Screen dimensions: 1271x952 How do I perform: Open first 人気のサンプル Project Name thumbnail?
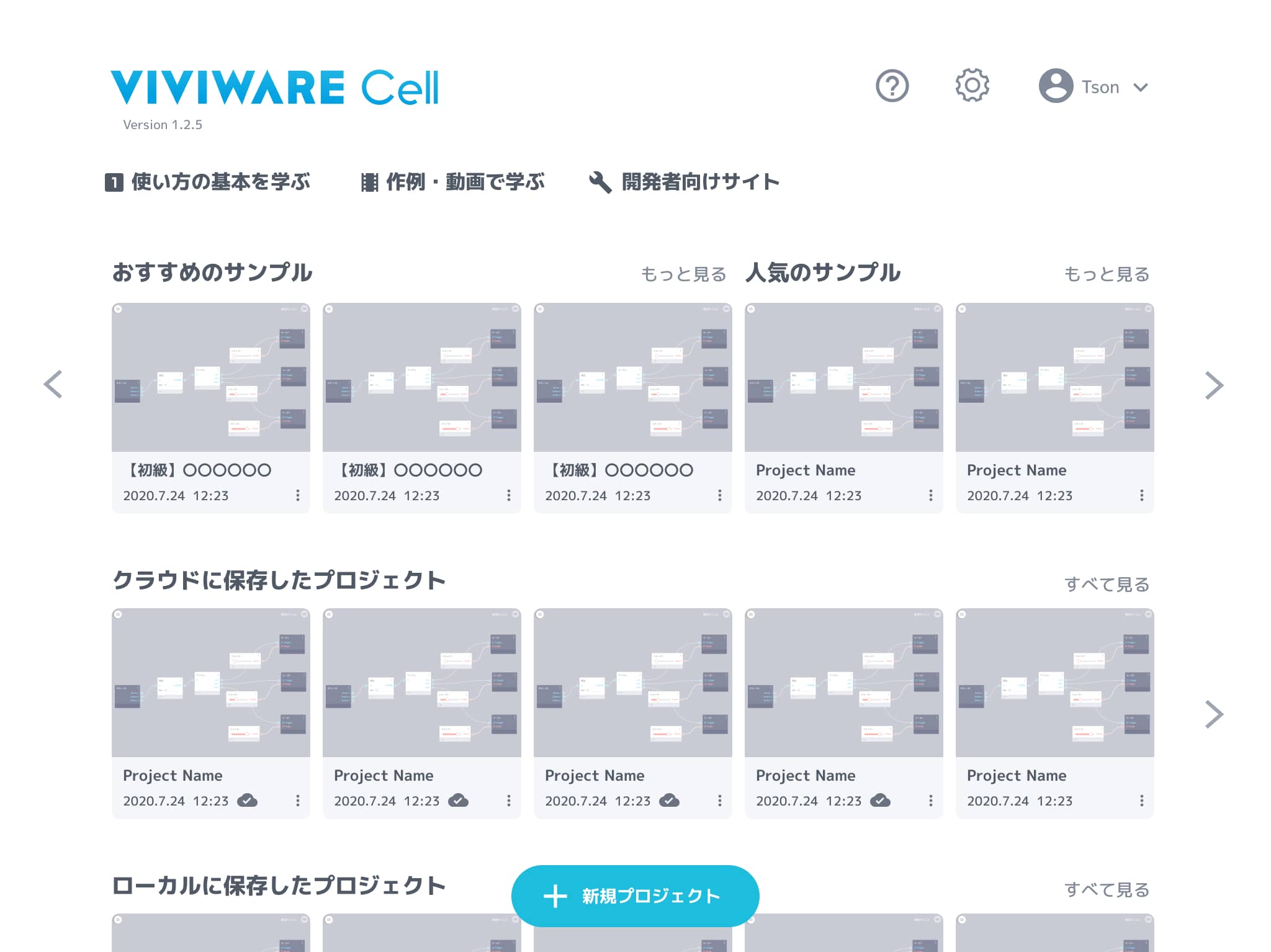[x=843, y=377]
